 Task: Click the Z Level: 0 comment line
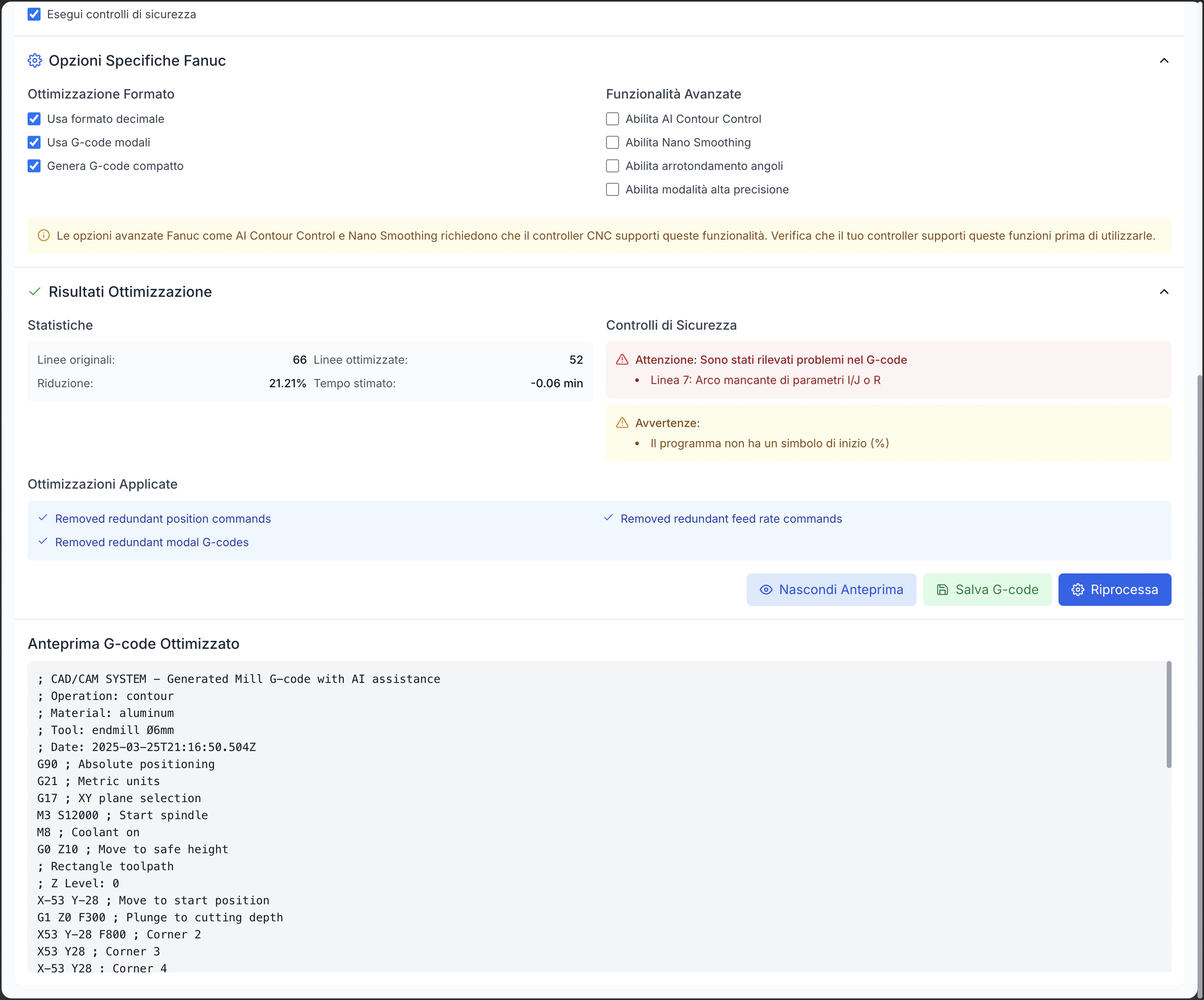(x=79, y=884)
